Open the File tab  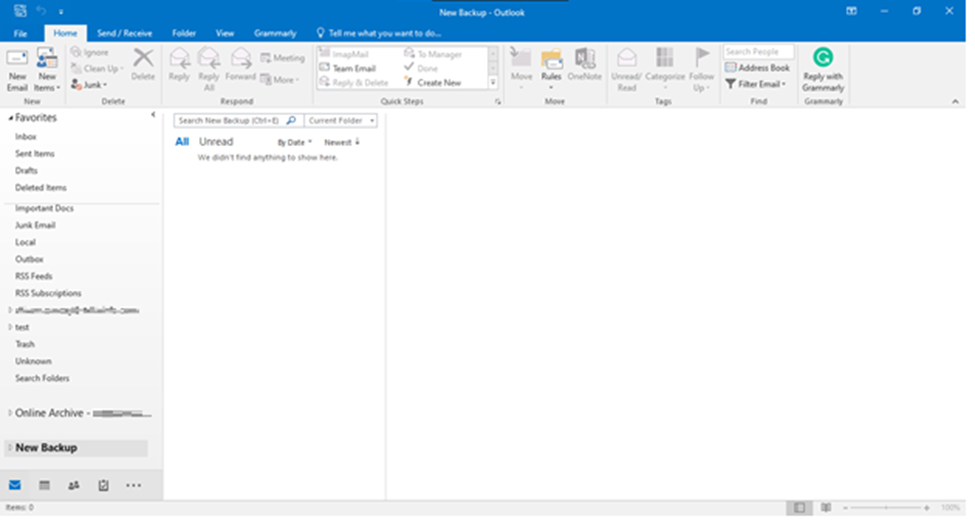point(21,34)
